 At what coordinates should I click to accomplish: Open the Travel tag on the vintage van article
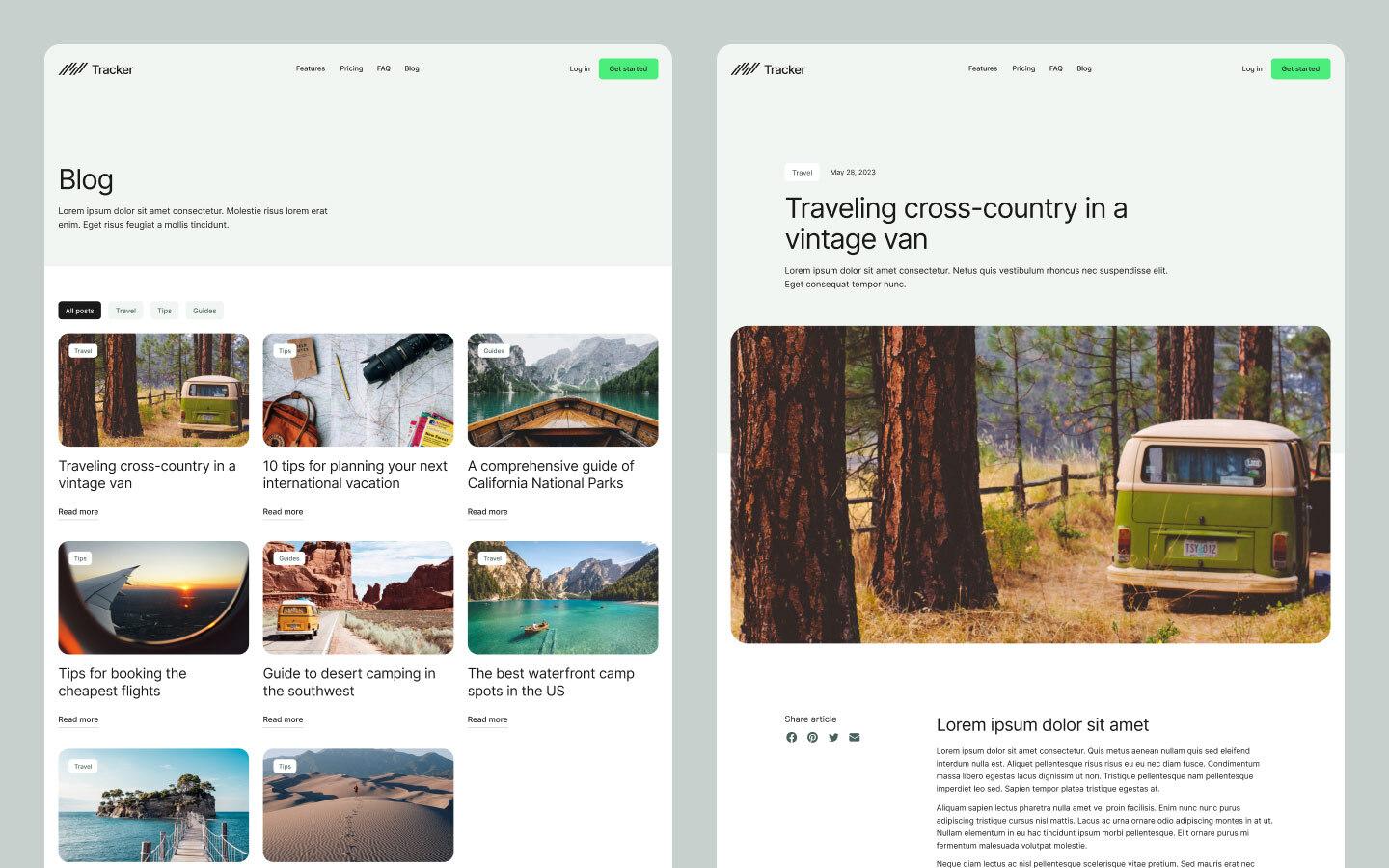[x=802, y=172]
